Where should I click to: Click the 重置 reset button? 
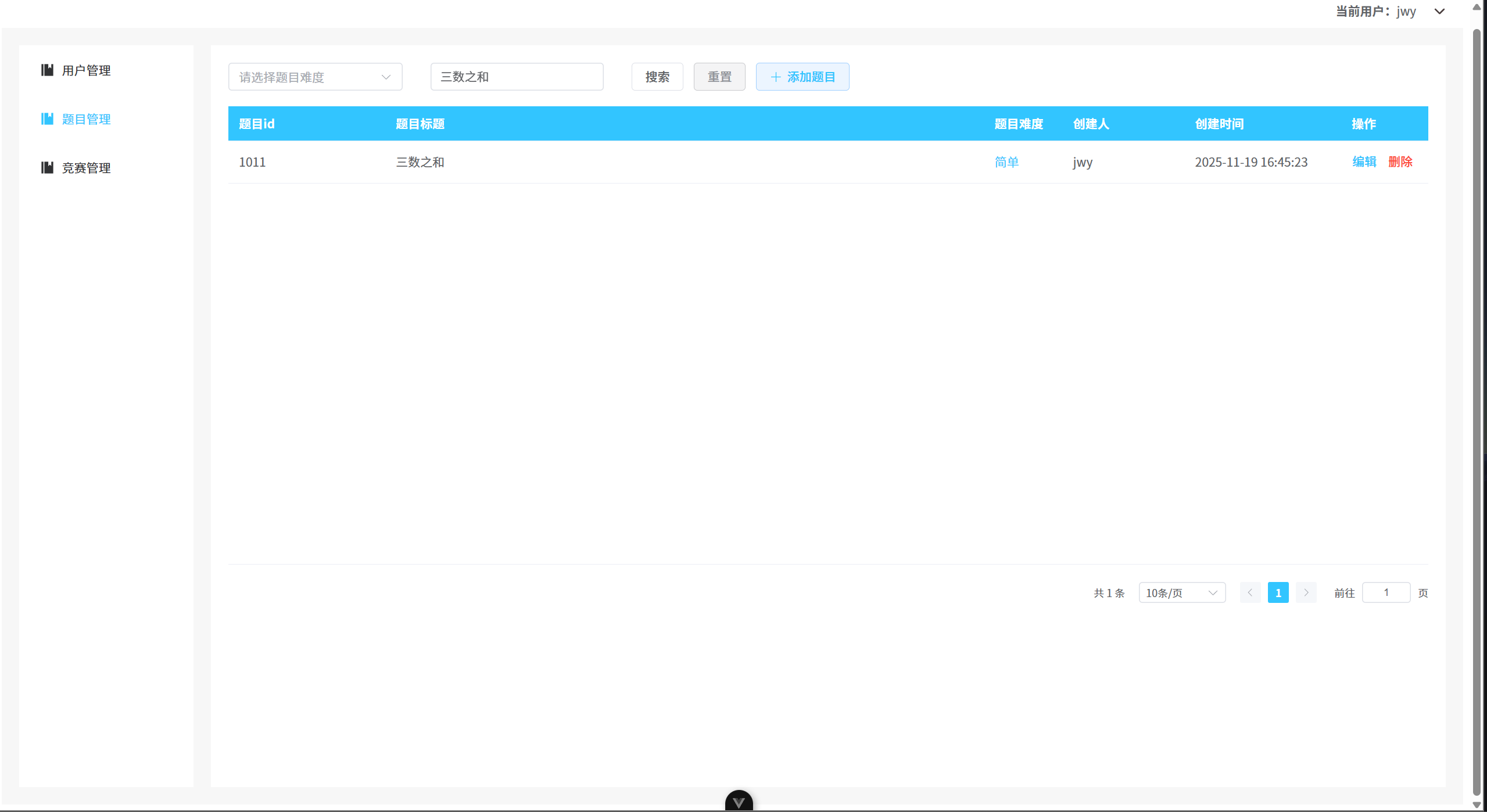coord(719,76)
